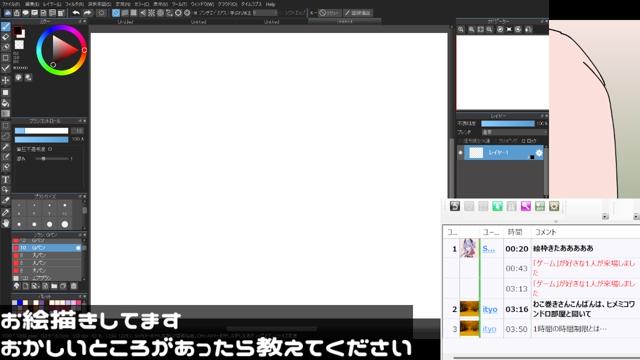Select the Hand pan tool
This screenshot has width=640, height=360.
coord(5,223)
